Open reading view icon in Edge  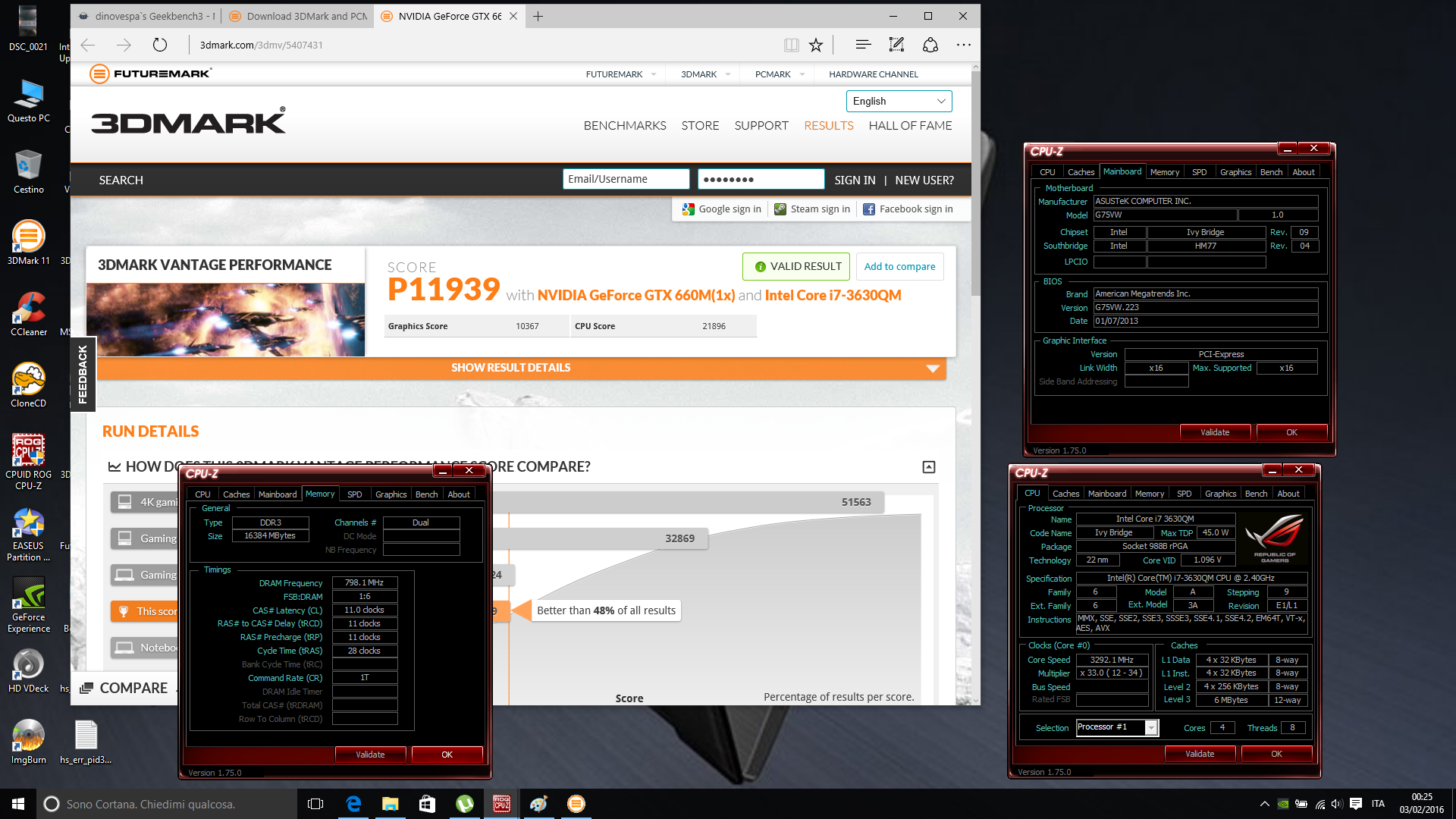point(791,45)
